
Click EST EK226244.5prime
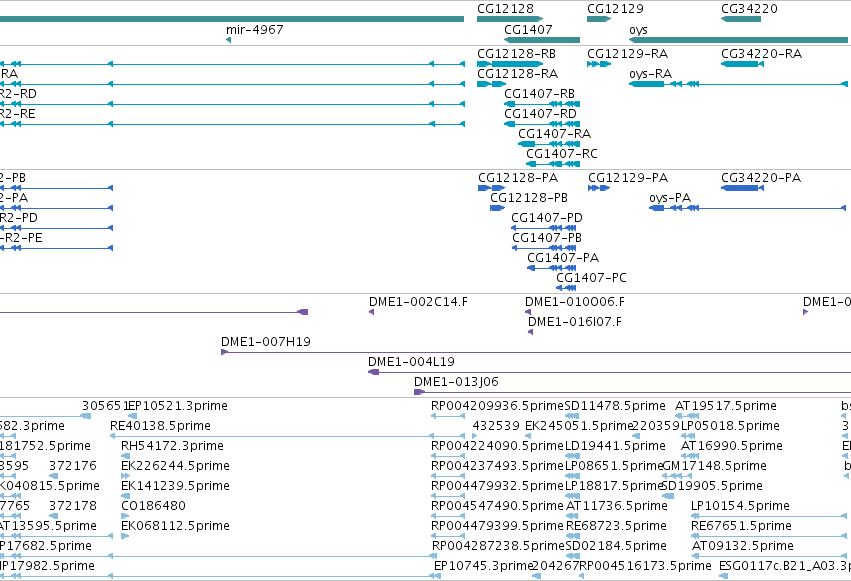125,476
